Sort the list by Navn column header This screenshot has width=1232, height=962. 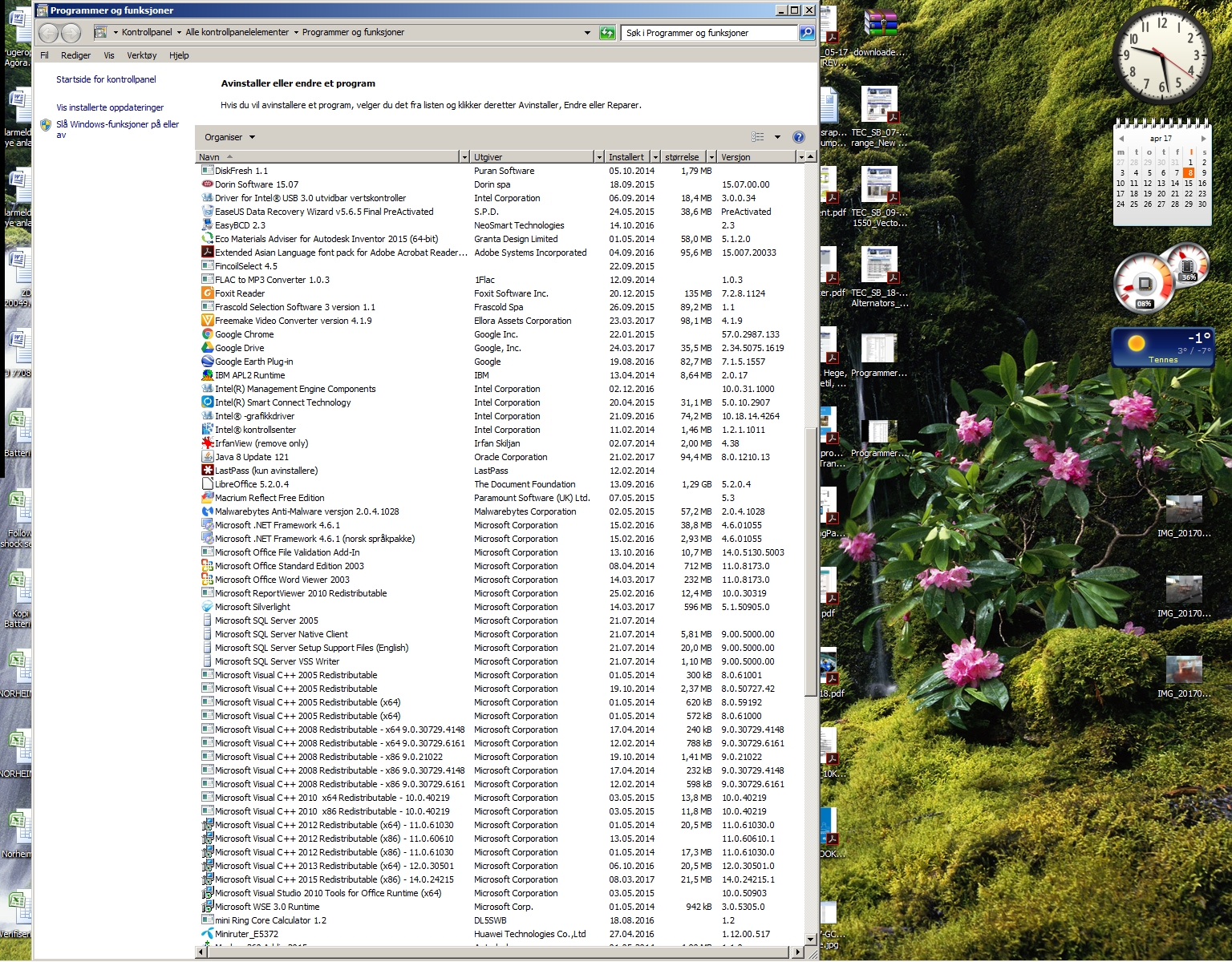pyautogui.click(x=327, y=157)
